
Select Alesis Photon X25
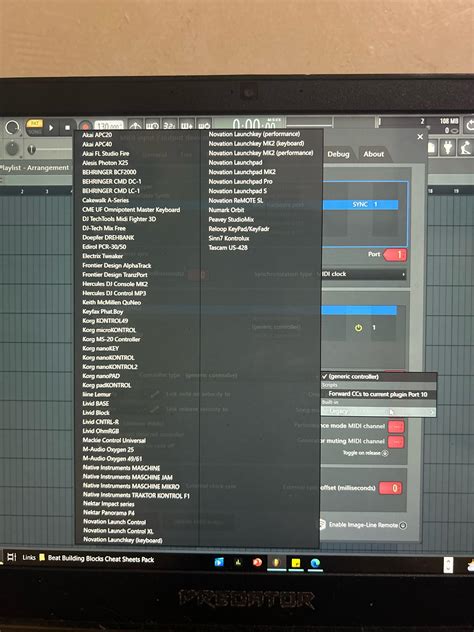coord(105,162)
